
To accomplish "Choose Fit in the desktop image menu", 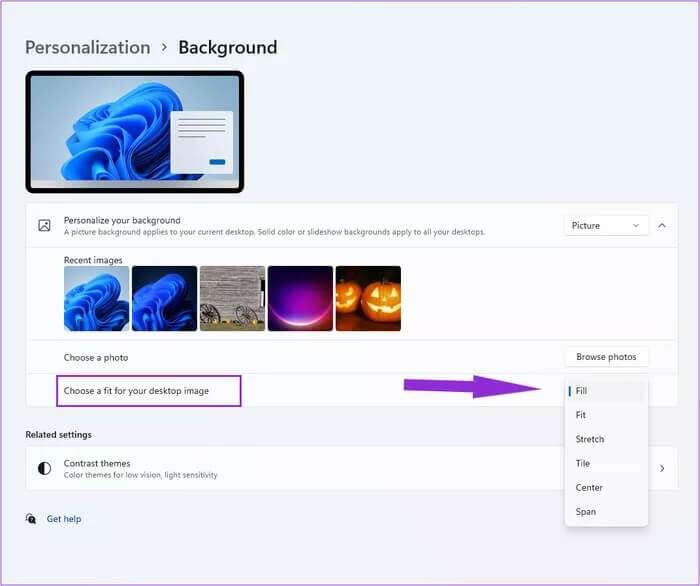I will [606, 415].
